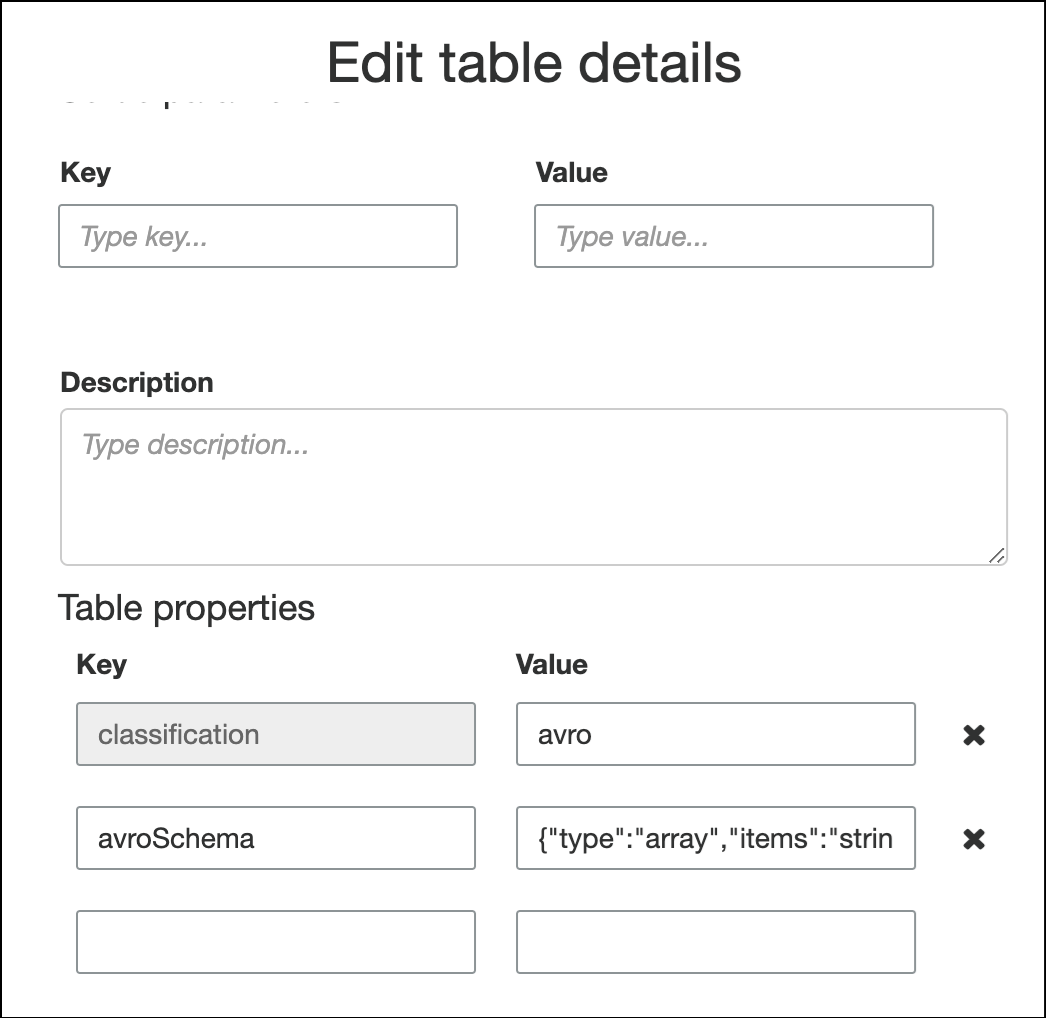1046x1018 pixels.
Task: Click the Description label
Action: [x=137, y=382]
